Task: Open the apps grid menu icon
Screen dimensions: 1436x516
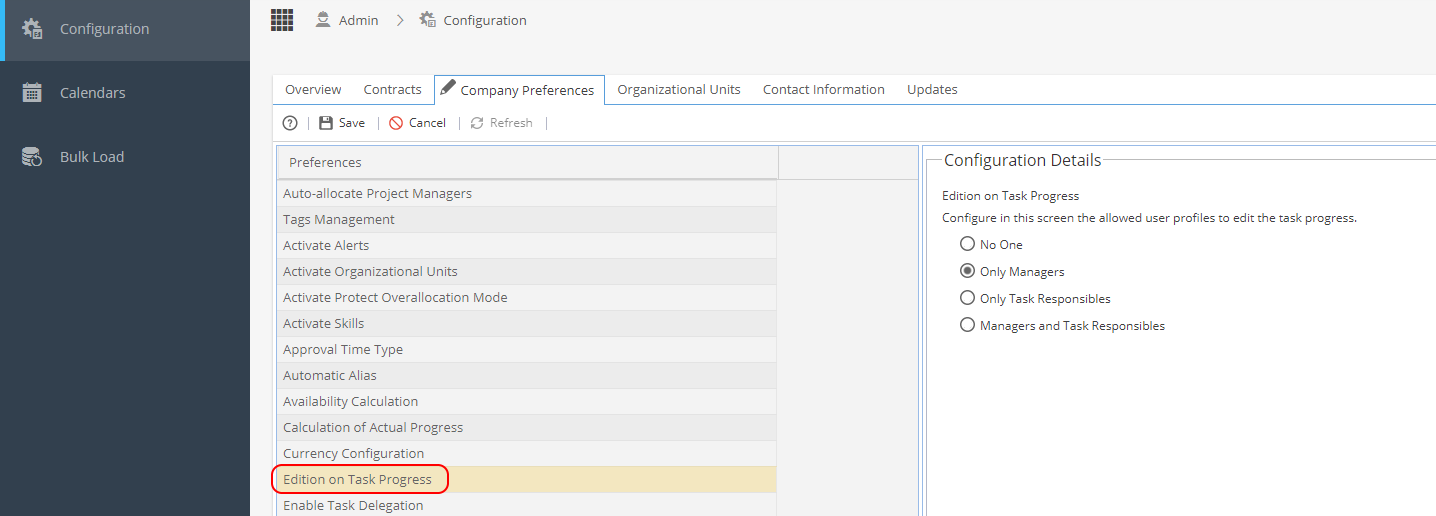Action: (282, 20)
